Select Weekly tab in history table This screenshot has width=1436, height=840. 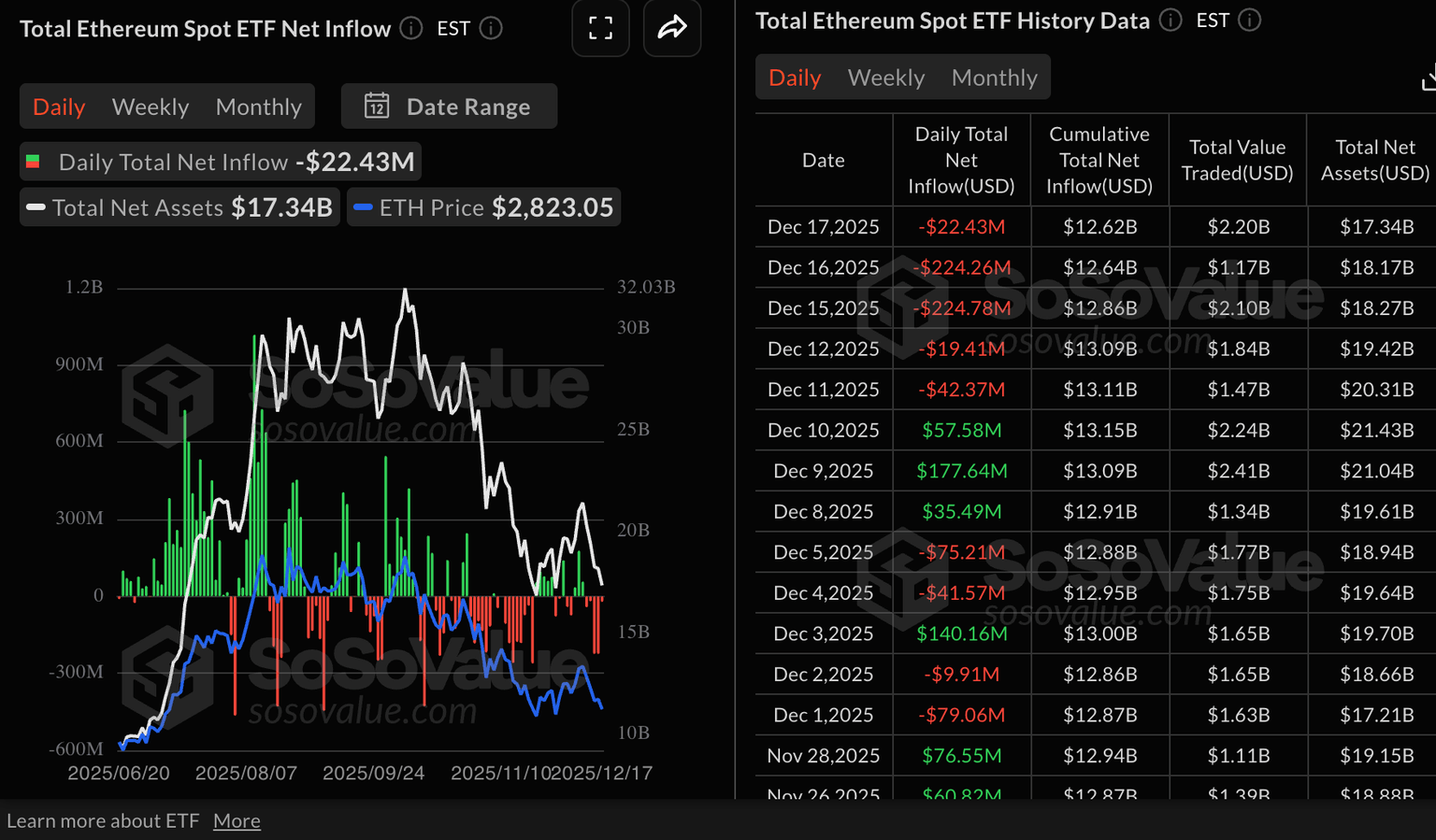pos(885,78)
